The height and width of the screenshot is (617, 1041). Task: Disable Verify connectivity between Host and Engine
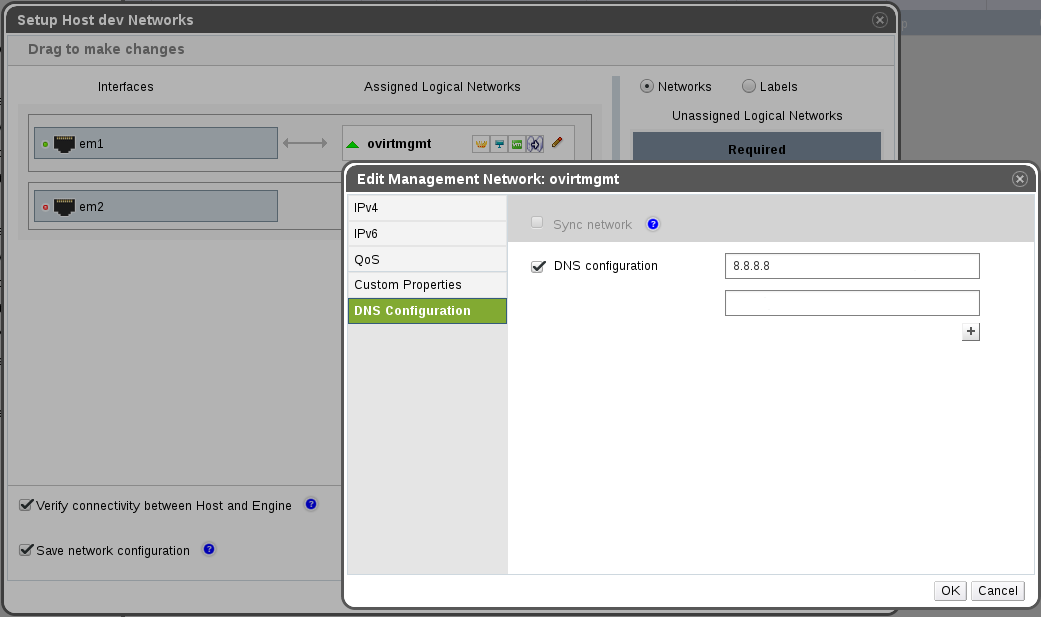(x=26, y=505)
